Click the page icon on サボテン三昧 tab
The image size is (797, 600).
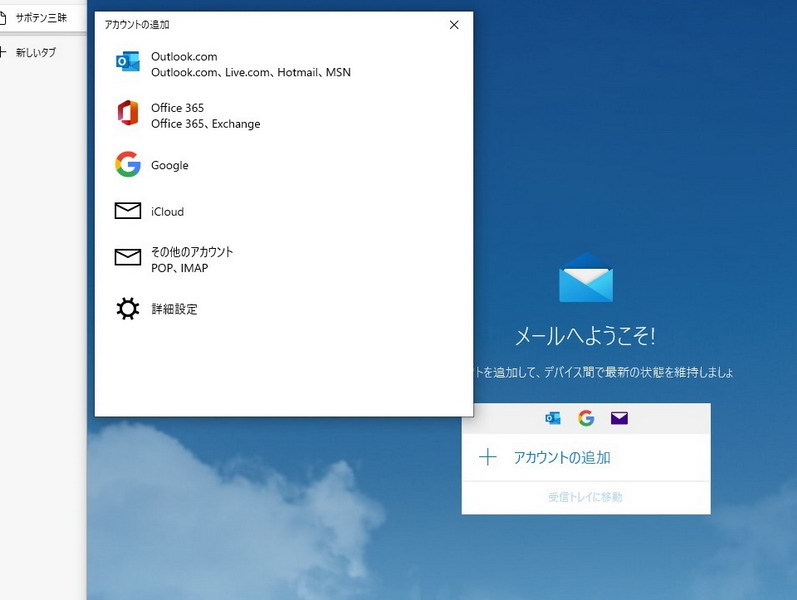[x=3, y=18]
